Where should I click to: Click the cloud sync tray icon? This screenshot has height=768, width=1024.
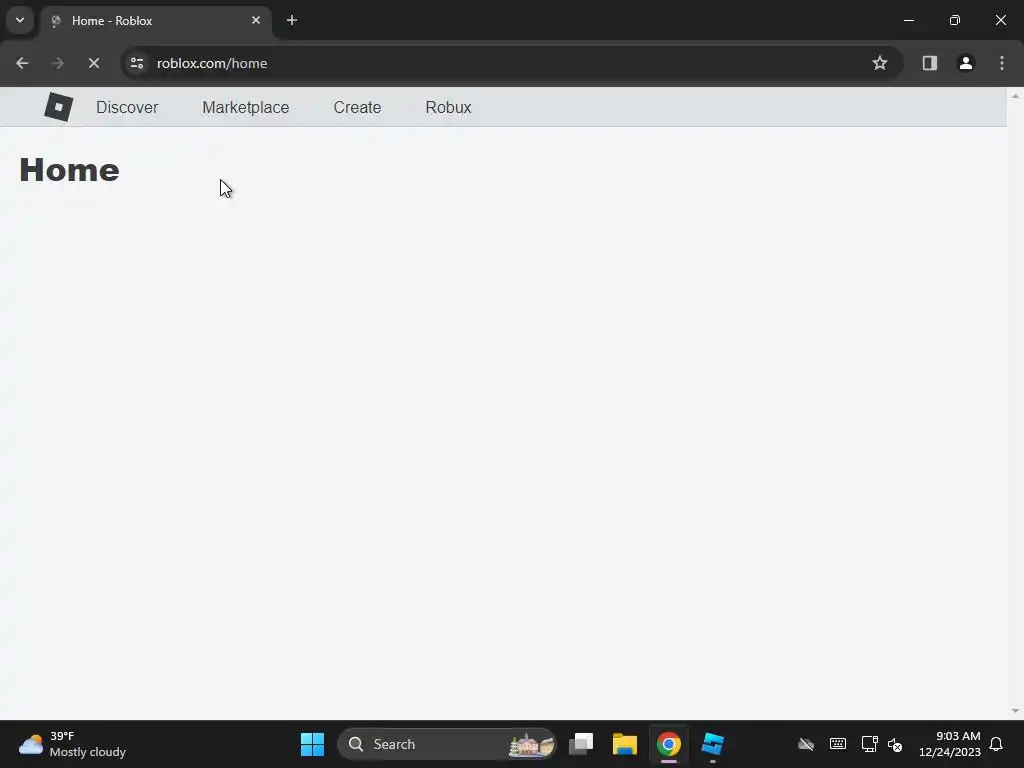806,744
